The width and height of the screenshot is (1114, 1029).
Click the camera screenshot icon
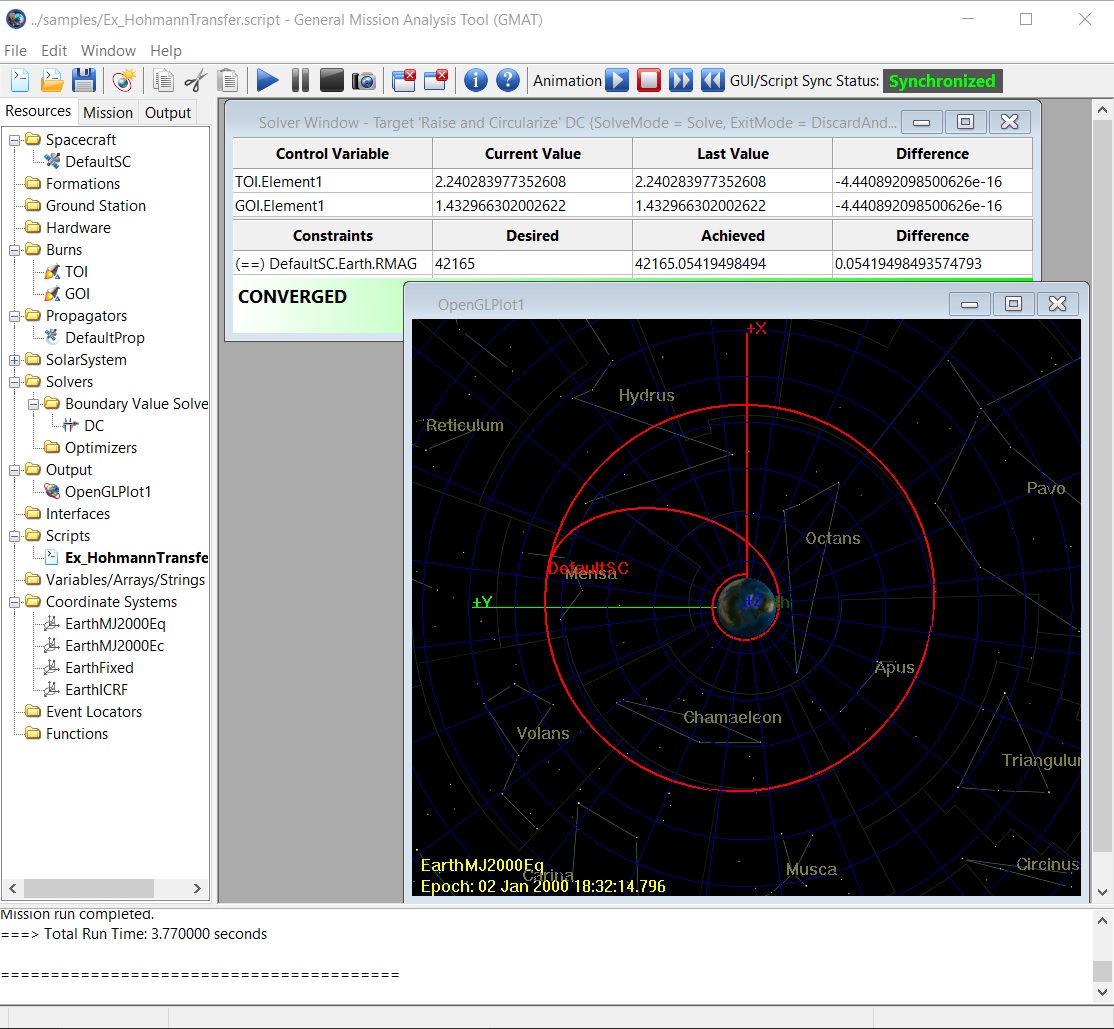point(364,81)
